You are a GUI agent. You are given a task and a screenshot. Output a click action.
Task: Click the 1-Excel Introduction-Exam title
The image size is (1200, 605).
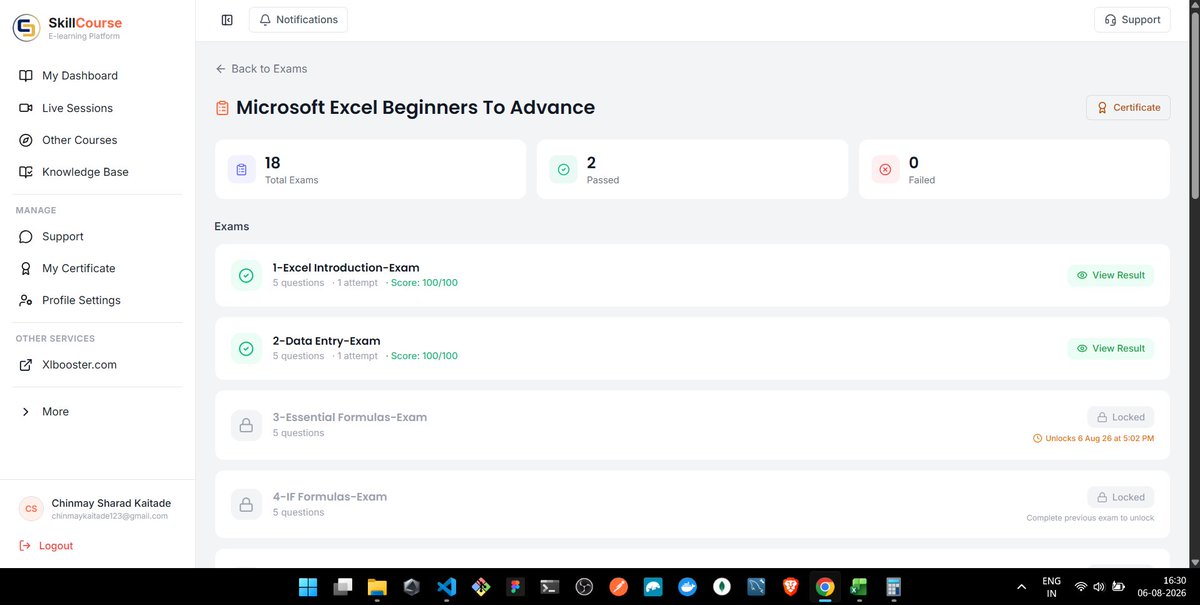346,268
